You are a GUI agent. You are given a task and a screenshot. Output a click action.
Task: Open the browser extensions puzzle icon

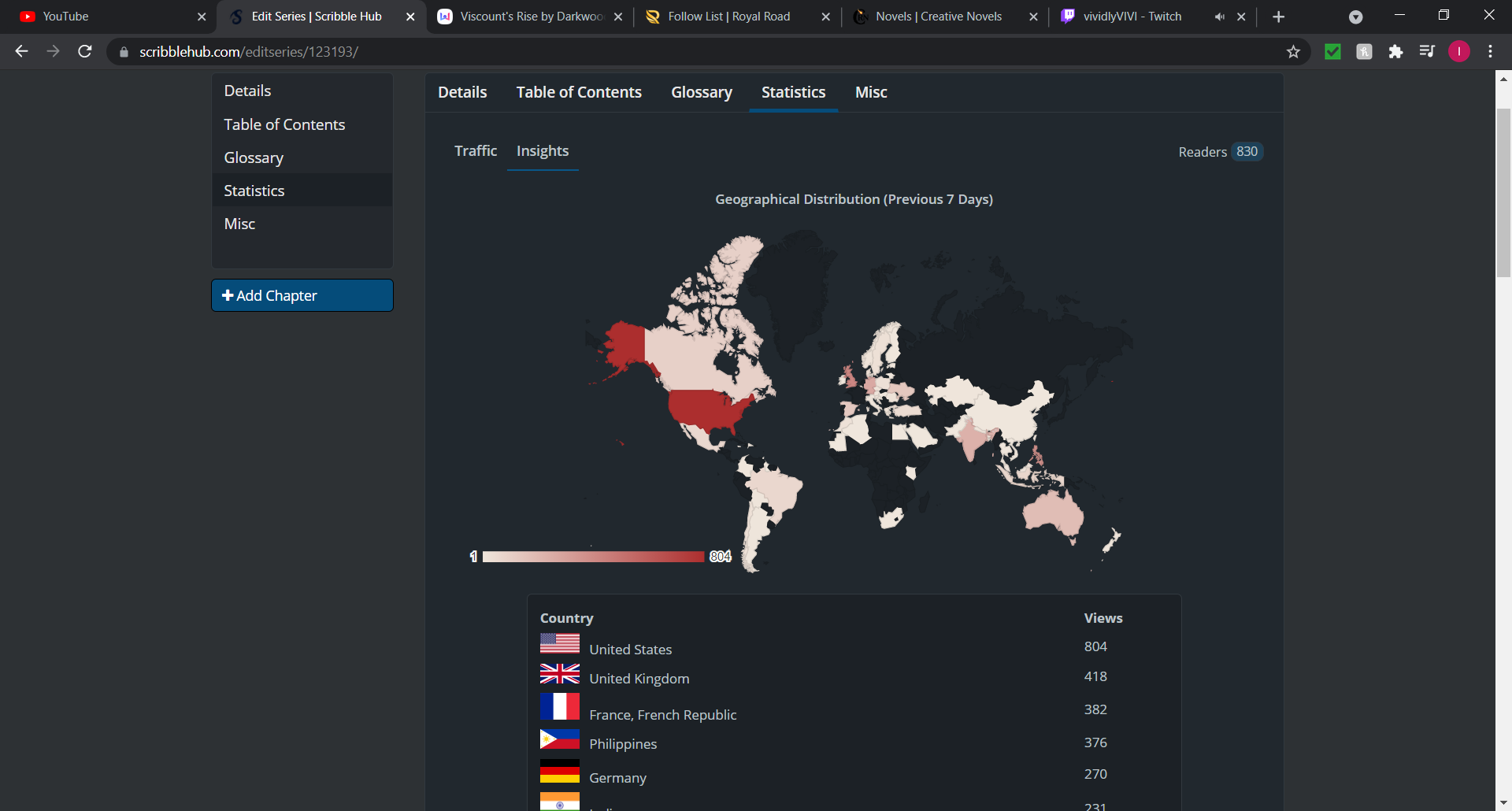1395,52
